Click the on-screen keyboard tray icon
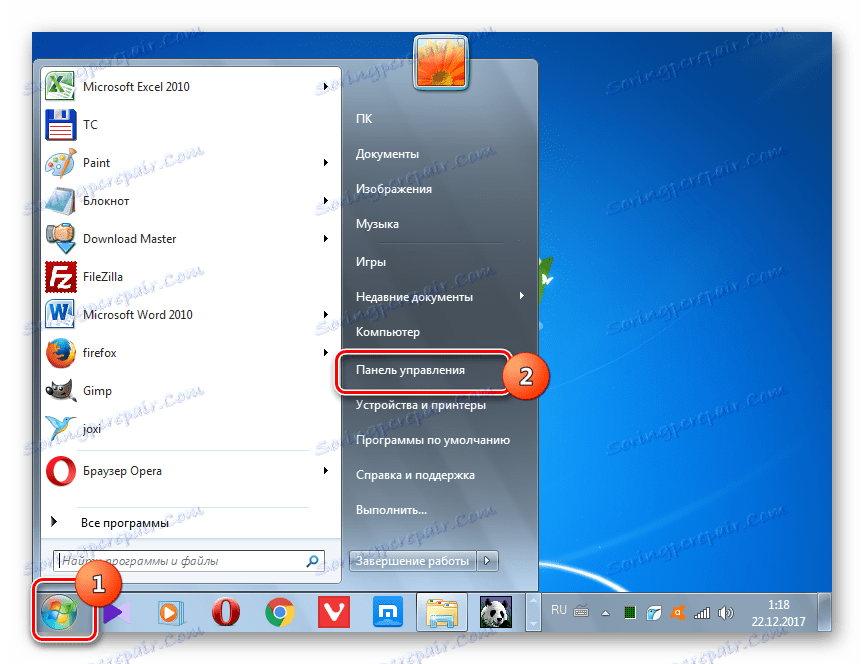 [581, 611]
